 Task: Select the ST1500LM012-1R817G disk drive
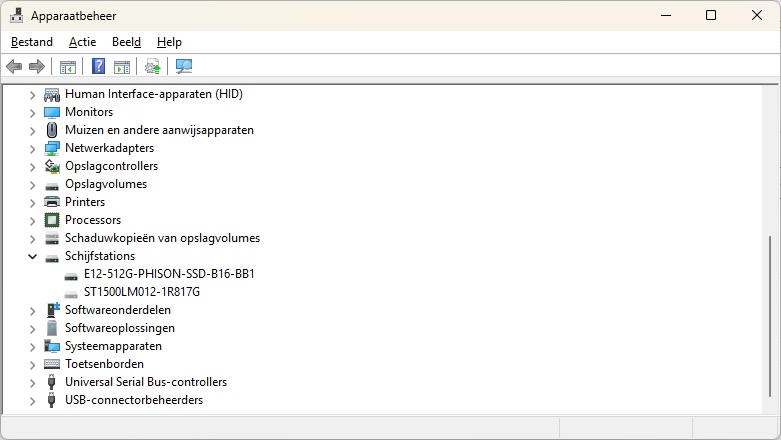(141, 292)
